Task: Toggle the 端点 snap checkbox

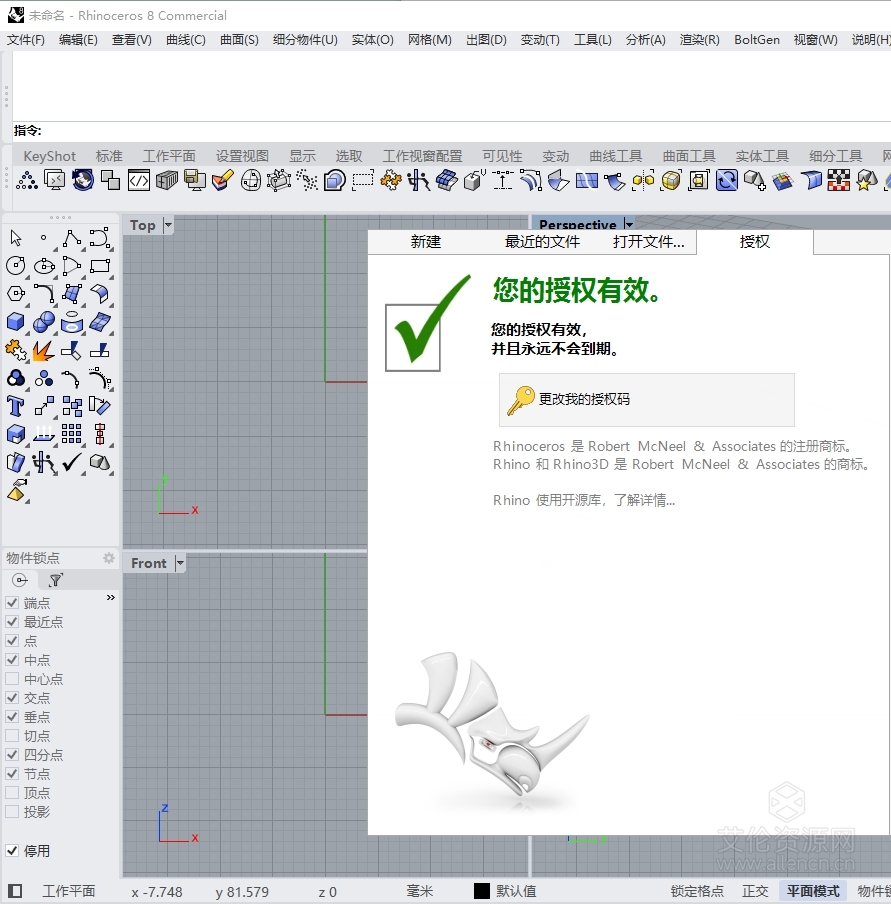Action: click(12, 602)
